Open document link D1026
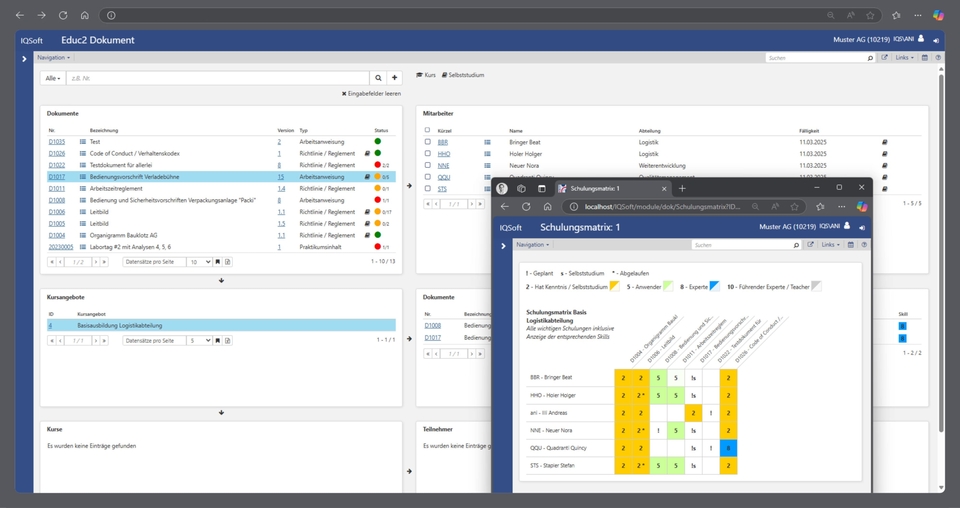Screen dimensions: 960x508 point(57,154)
